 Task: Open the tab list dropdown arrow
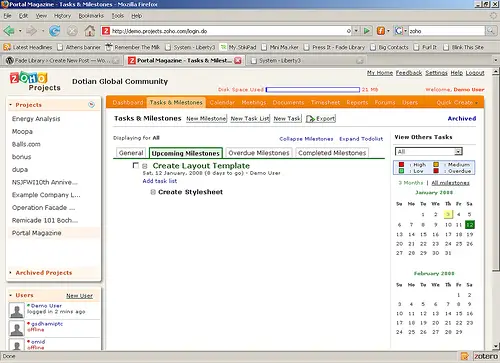(496, 60)
